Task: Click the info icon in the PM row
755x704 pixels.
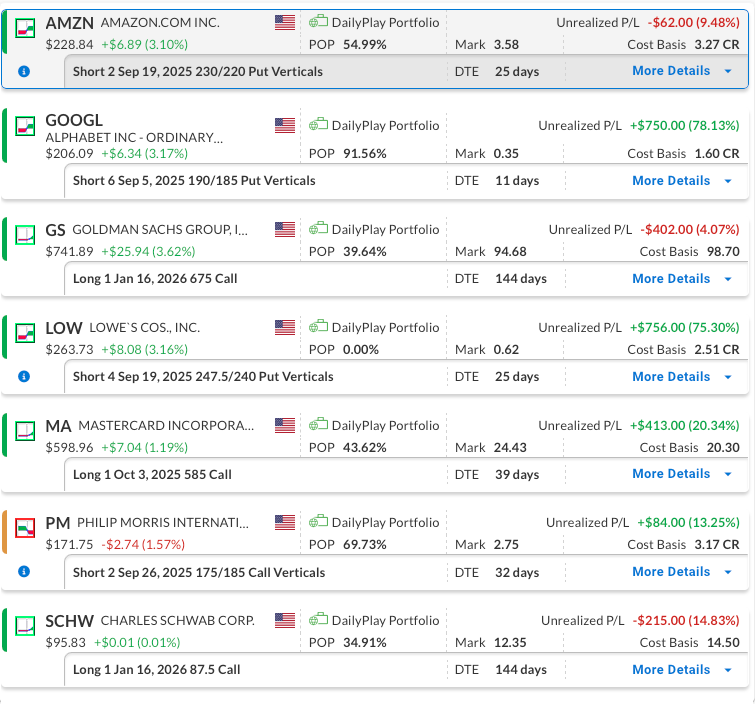Action: pyautogui.click(x=24, y=572)
